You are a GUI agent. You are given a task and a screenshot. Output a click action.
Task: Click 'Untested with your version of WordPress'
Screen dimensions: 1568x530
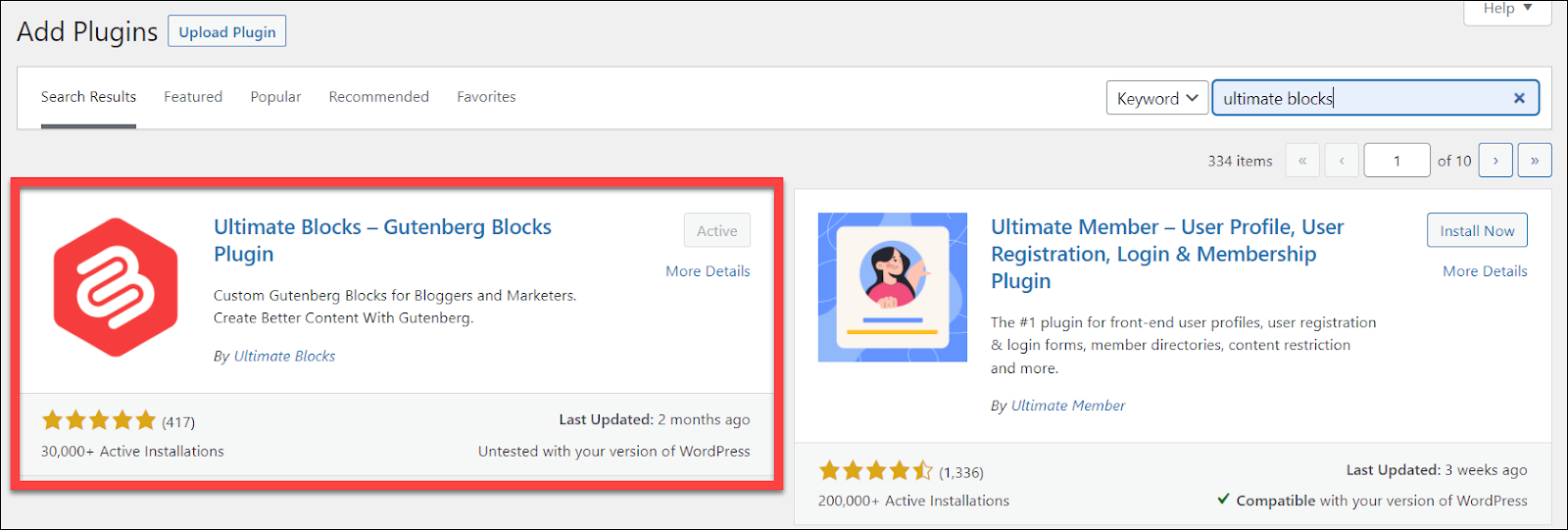[614, 452]
